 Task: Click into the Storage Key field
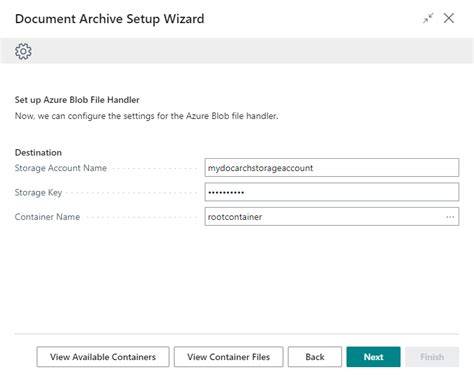(332, 192)
